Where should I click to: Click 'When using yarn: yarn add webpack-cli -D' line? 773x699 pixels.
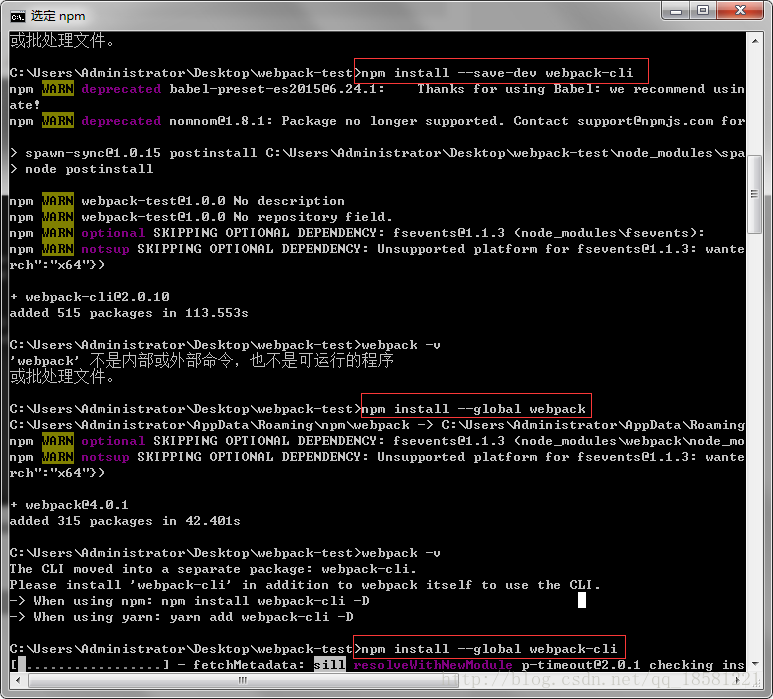pos(181,617)
